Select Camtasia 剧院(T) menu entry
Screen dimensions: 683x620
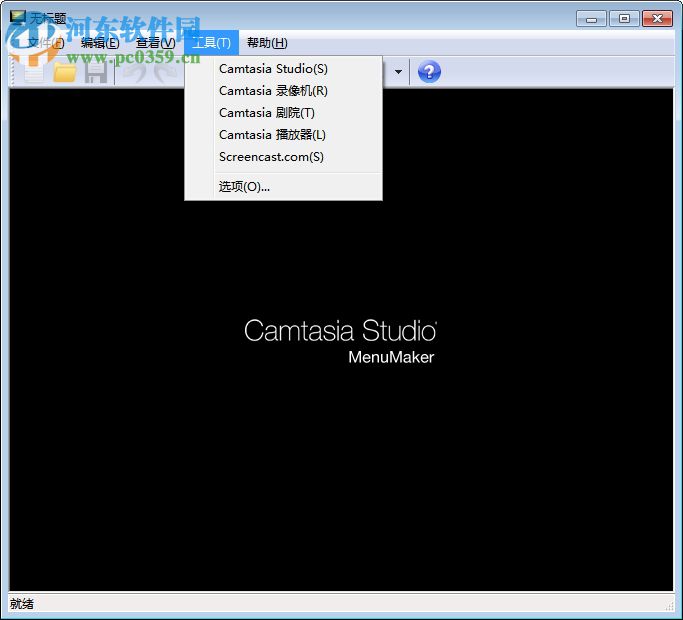(284, 113)
